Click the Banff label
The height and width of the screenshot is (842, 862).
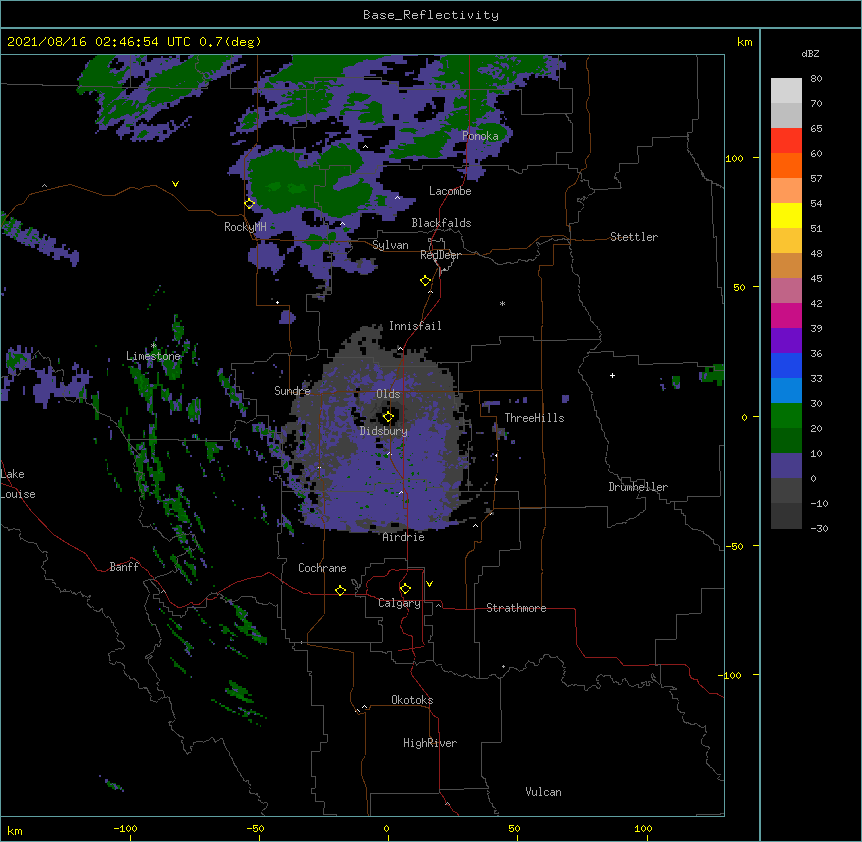(124, 567)
